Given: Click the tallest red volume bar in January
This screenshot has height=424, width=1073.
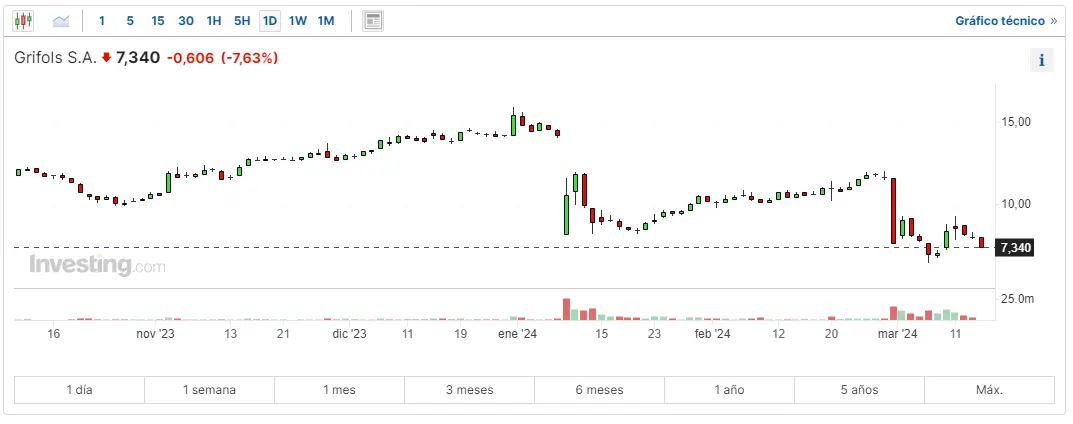Looking at the screenshot, I should pyautogui.click(x=567, y=309).
